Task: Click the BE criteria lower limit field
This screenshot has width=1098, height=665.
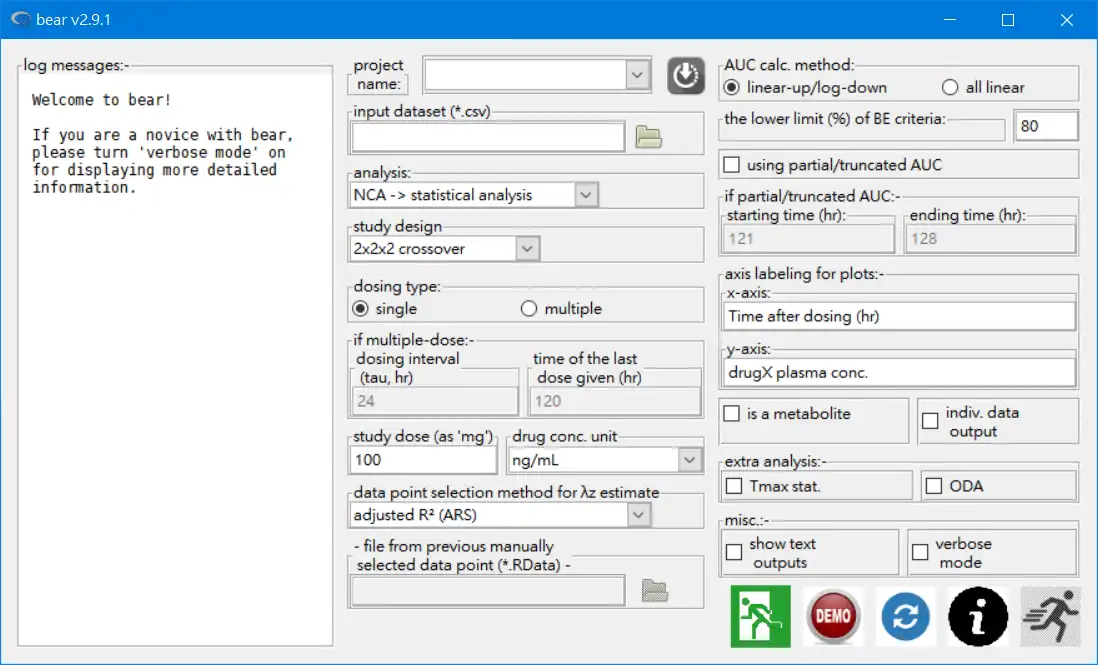Action: click(1045, 126)
